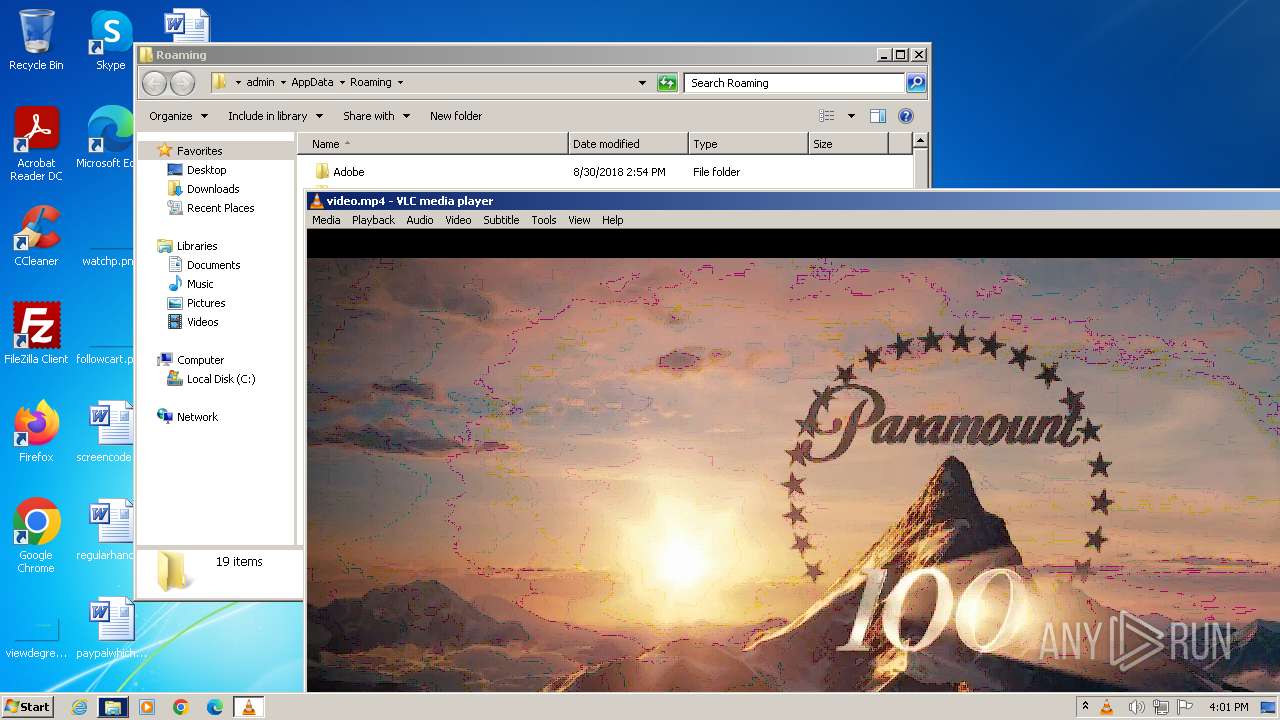Click the volume speaker tray icon

tap(1136, 707)
